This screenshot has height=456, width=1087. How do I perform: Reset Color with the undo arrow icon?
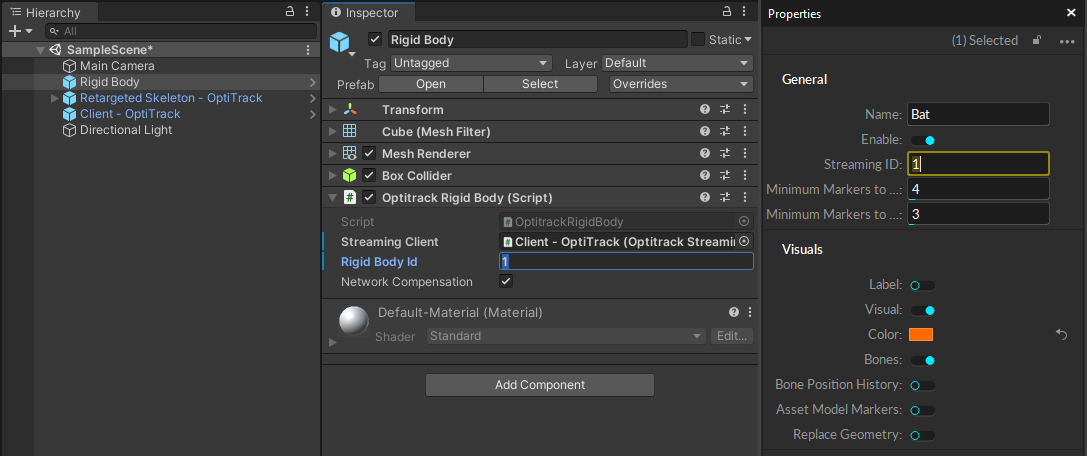1062,335
